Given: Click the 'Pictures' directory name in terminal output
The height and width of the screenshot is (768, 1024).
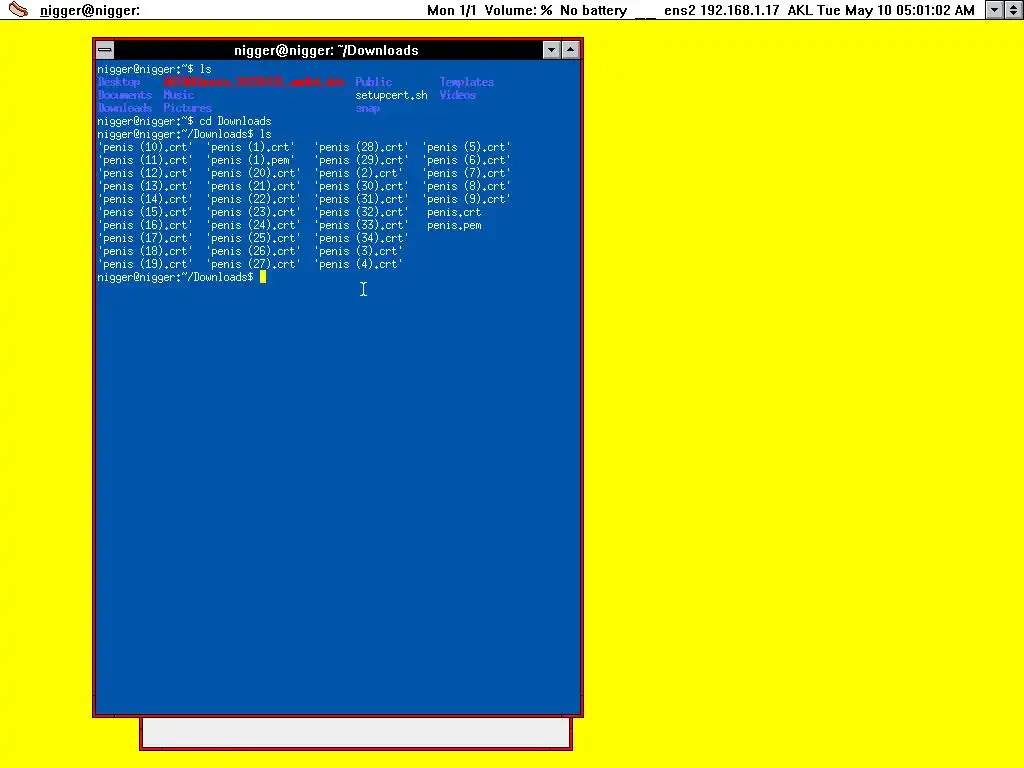Looking at the screenshot, I should [187, 108].
